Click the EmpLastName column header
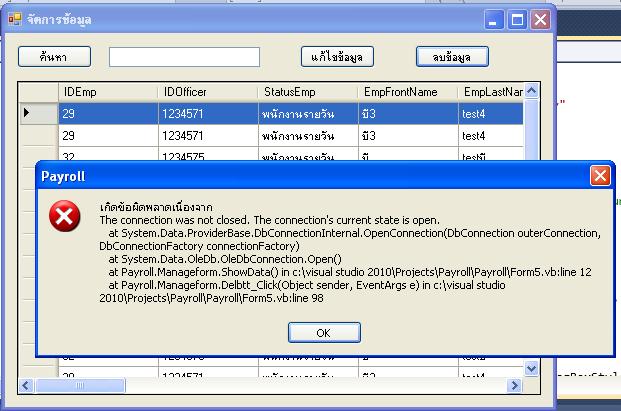 click(491, 92)
